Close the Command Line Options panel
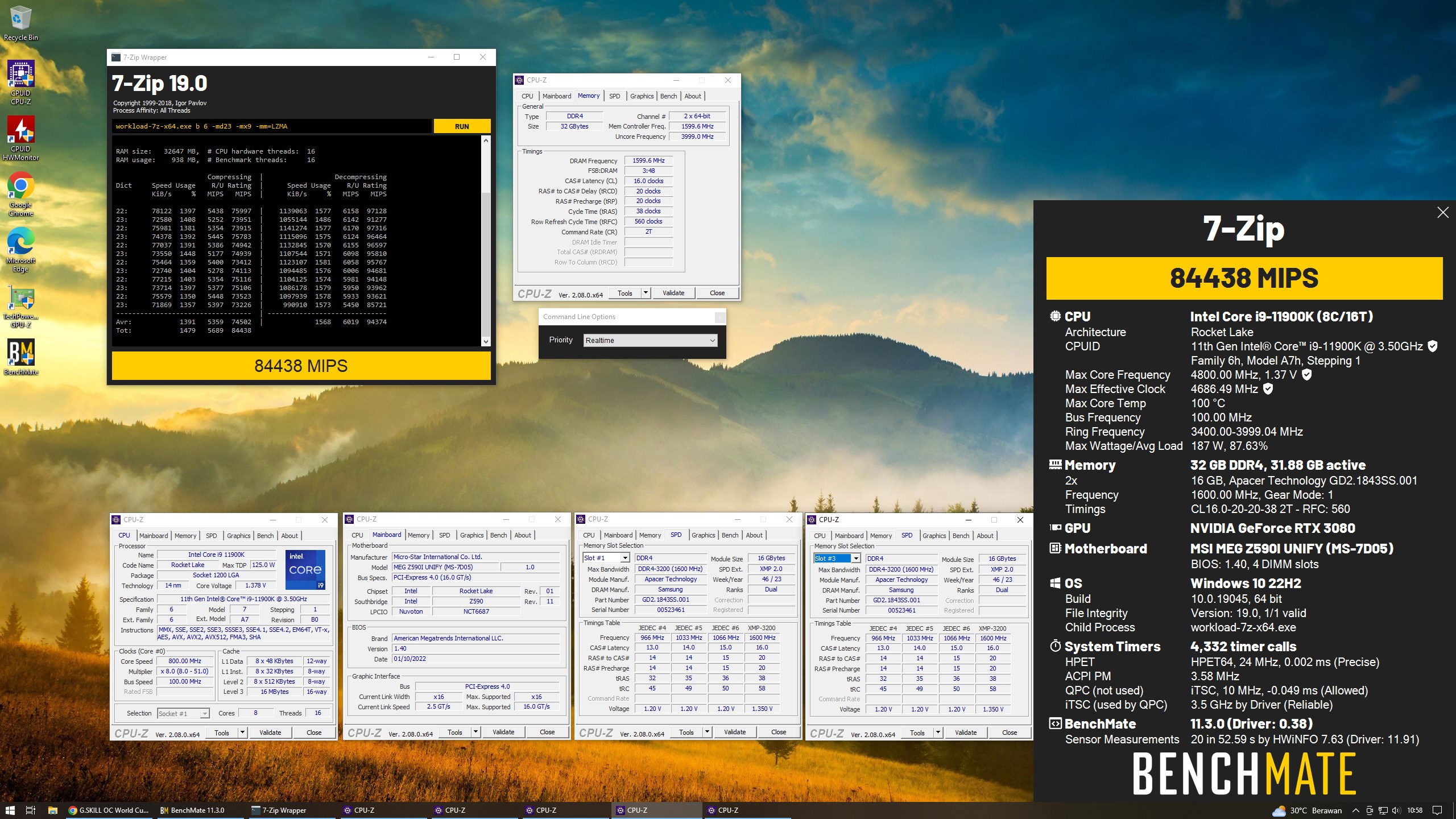This screenshot has width=1456, height=819. pos(720,317)
